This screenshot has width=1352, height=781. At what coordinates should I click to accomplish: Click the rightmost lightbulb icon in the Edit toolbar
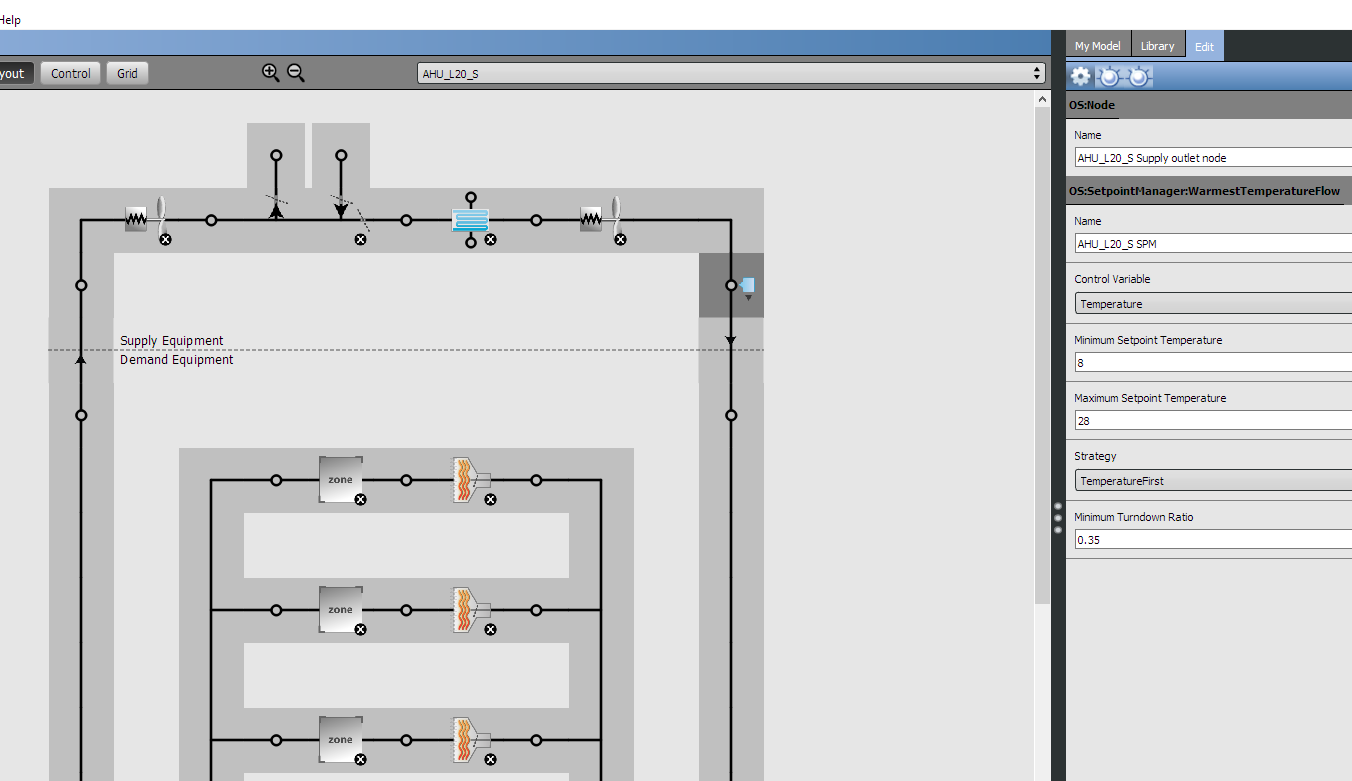pos(1139,76)
